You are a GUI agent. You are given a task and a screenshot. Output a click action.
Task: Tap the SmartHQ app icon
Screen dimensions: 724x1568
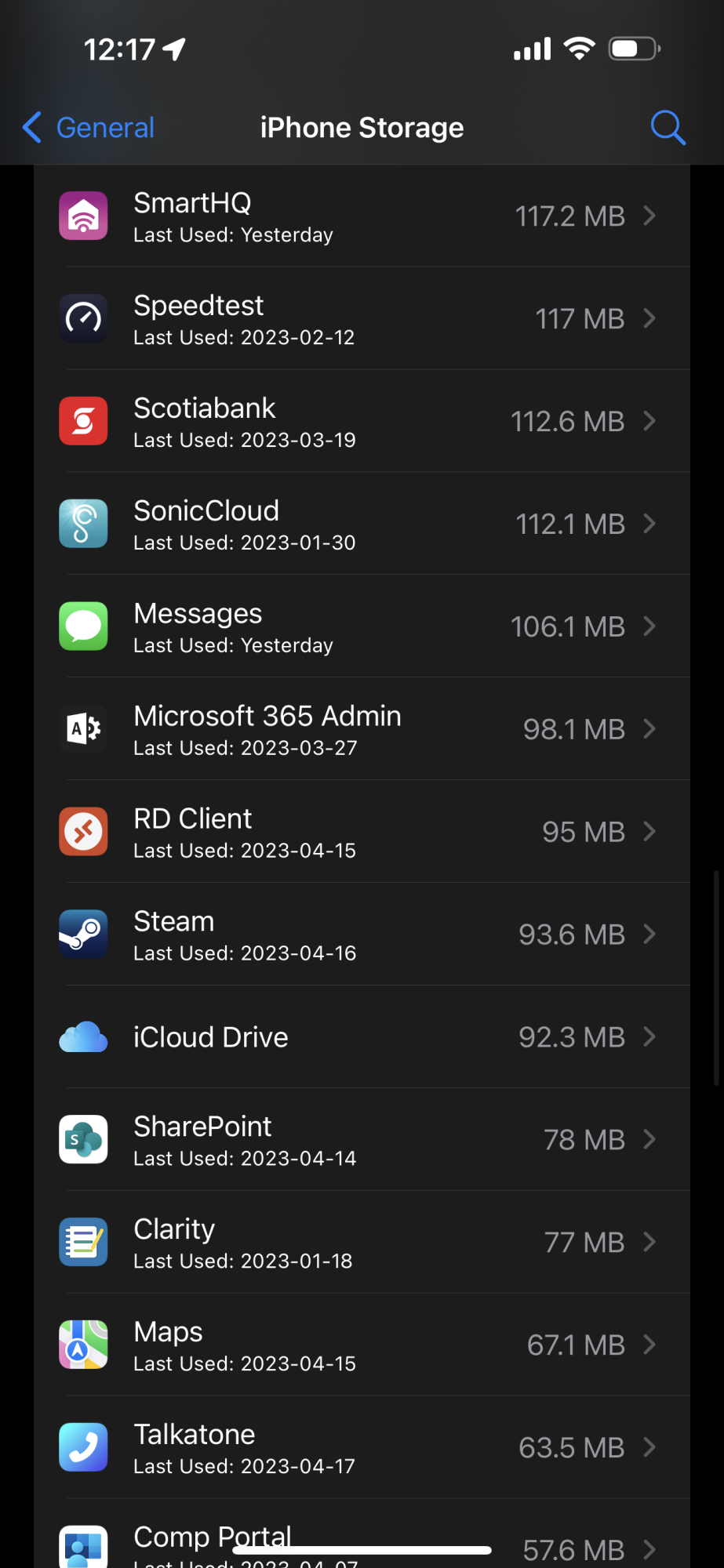(83, 216)
